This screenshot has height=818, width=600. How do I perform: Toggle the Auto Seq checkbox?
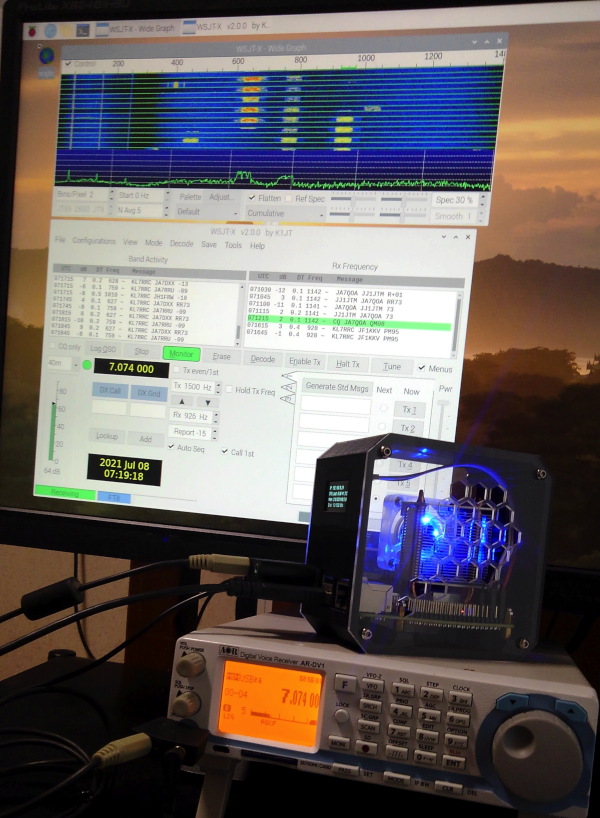pos(172,450)
